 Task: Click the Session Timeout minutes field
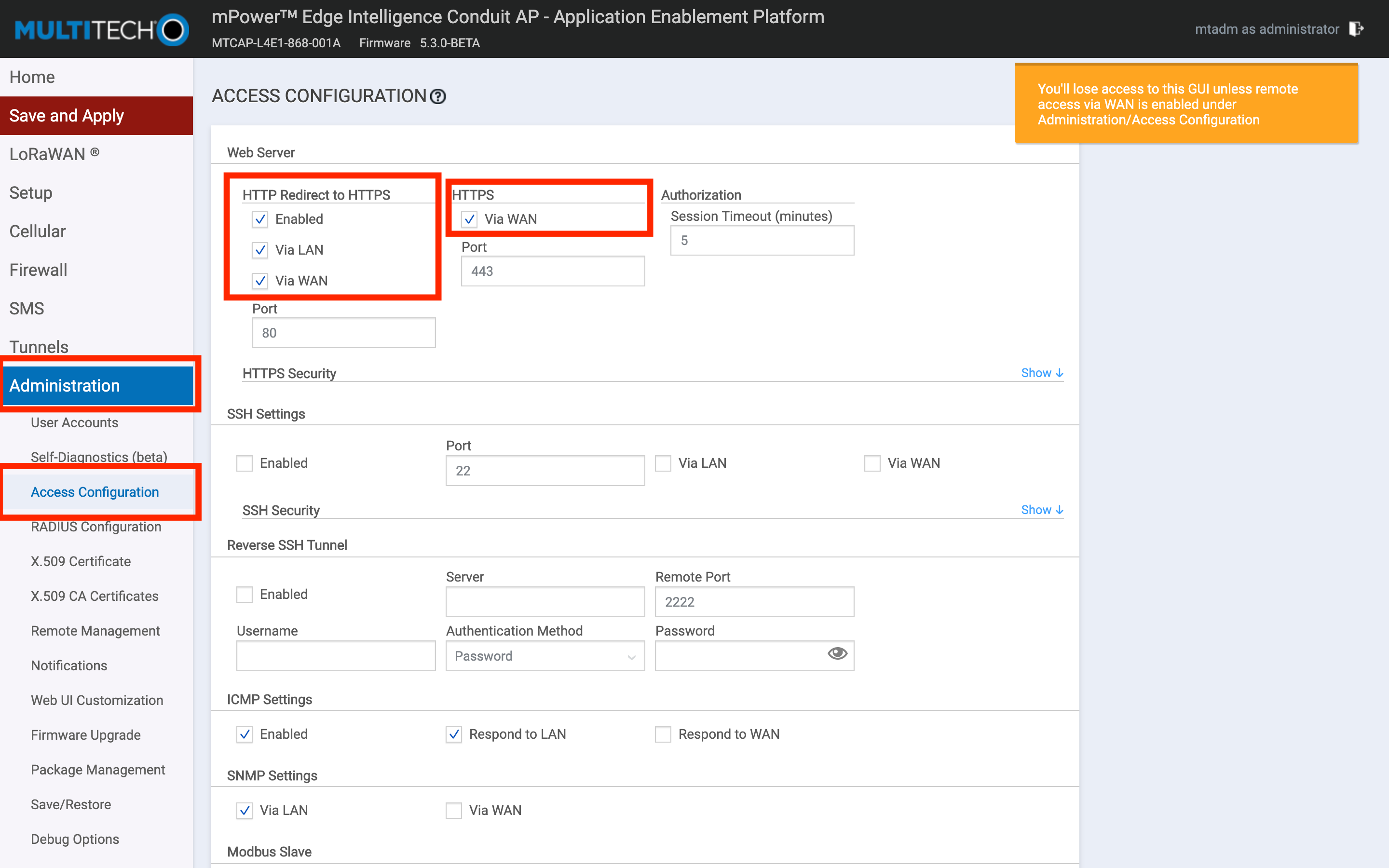(762, 240)
